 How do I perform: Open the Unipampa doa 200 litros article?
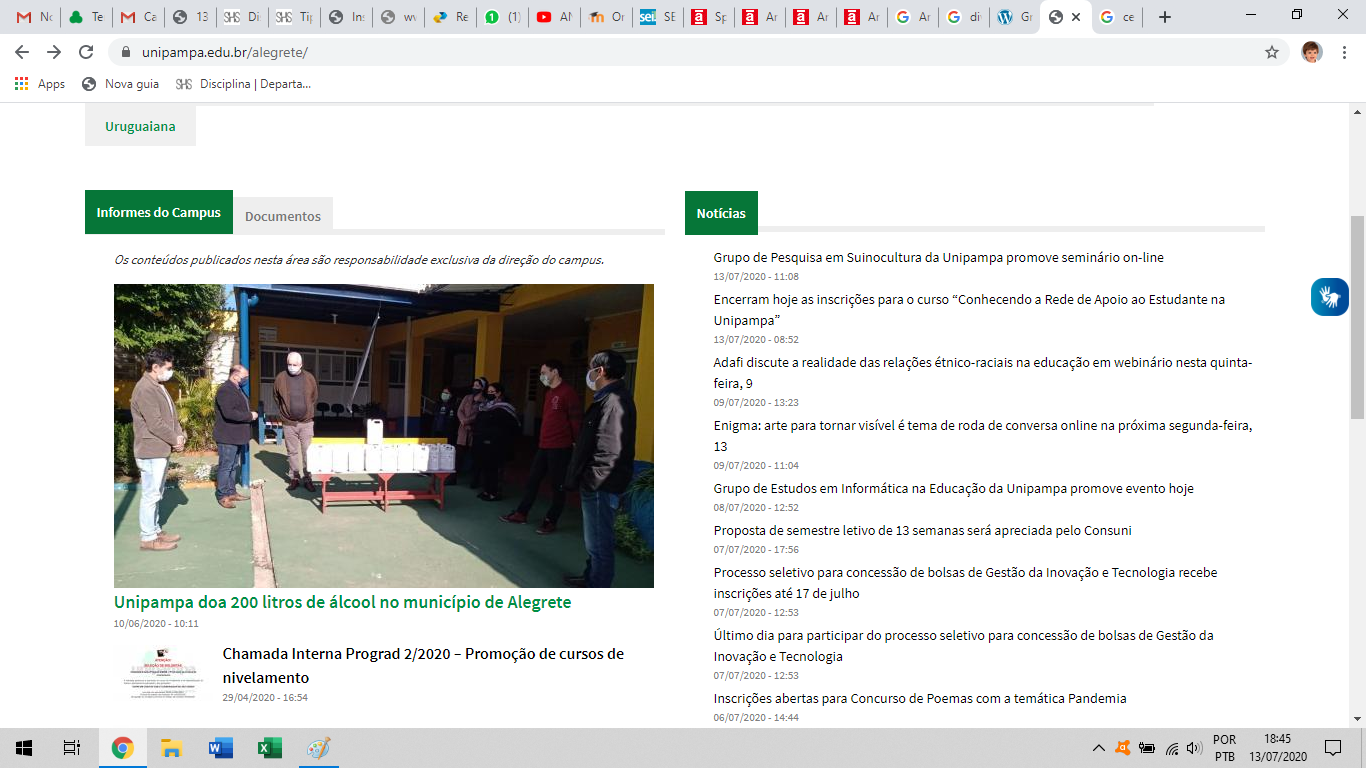[342, 602]
